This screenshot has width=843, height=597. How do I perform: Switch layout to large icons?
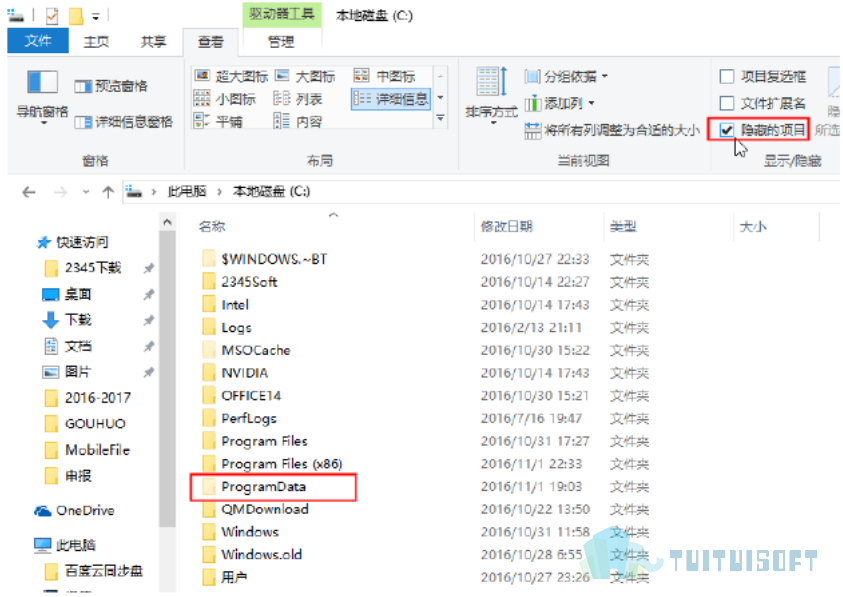point(305,76)
